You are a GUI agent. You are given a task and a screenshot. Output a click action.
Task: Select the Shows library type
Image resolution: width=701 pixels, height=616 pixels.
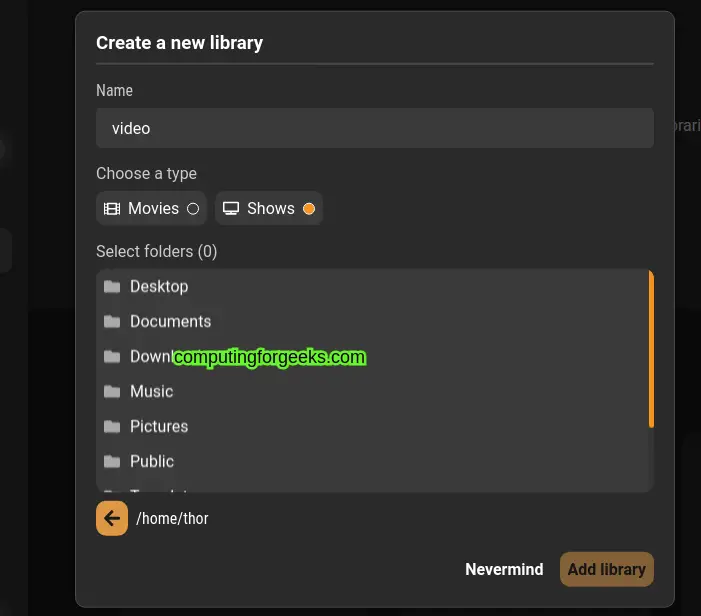[269, 208]
